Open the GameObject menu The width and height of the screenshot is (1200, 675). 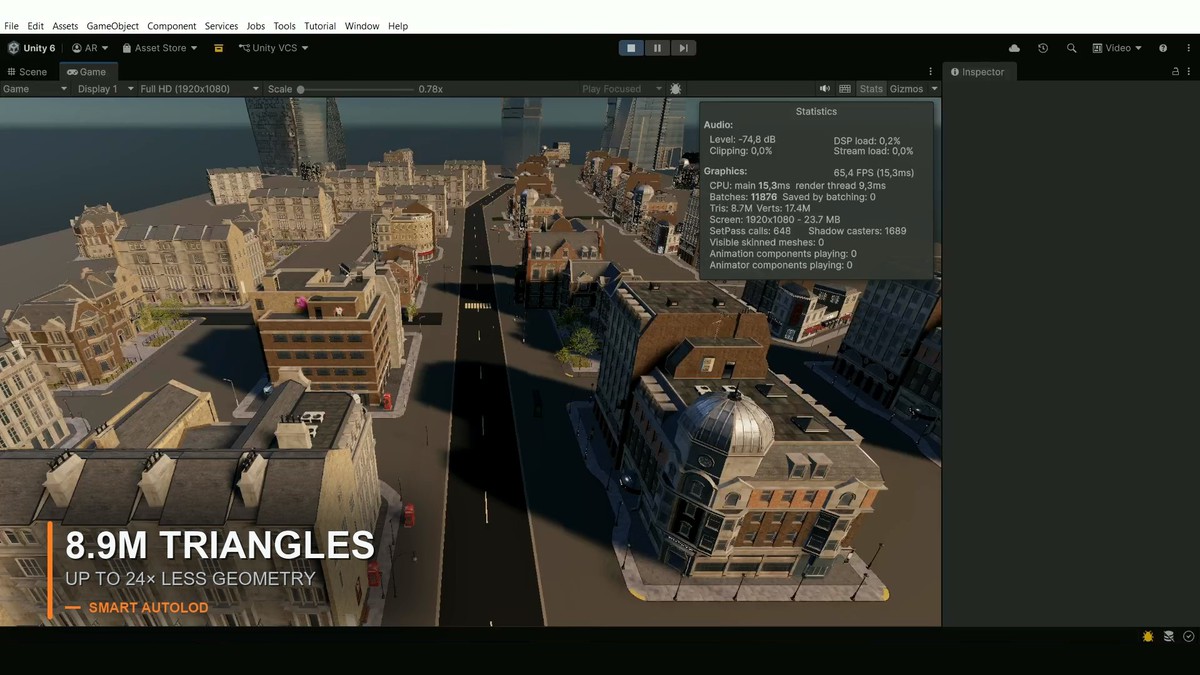[x=112, y=26]
